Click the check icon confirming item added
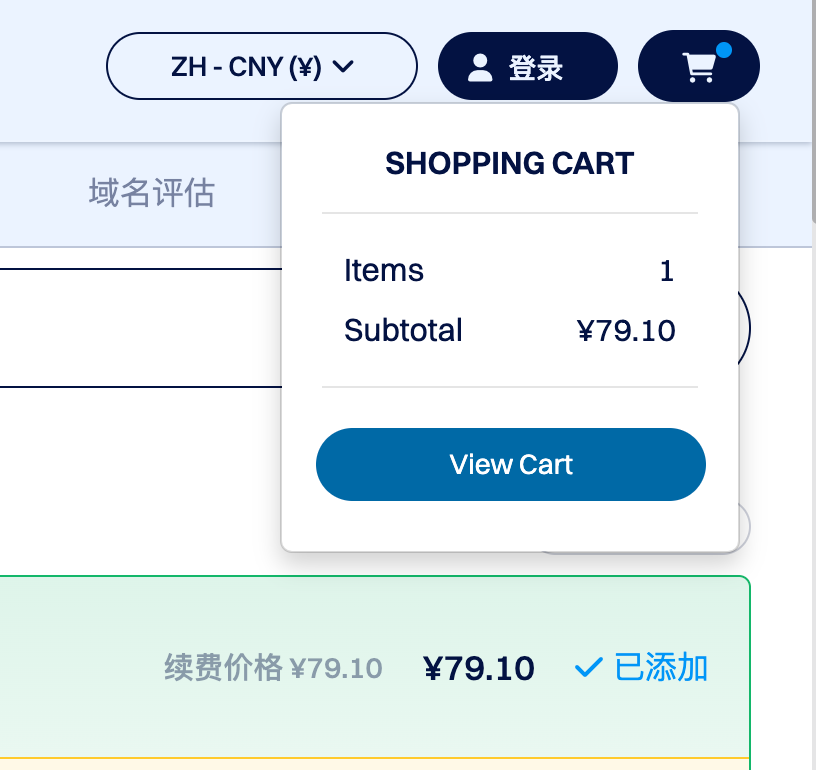This screenshot has width=816, height=770. pyautogui.click(x=588, y=668)
